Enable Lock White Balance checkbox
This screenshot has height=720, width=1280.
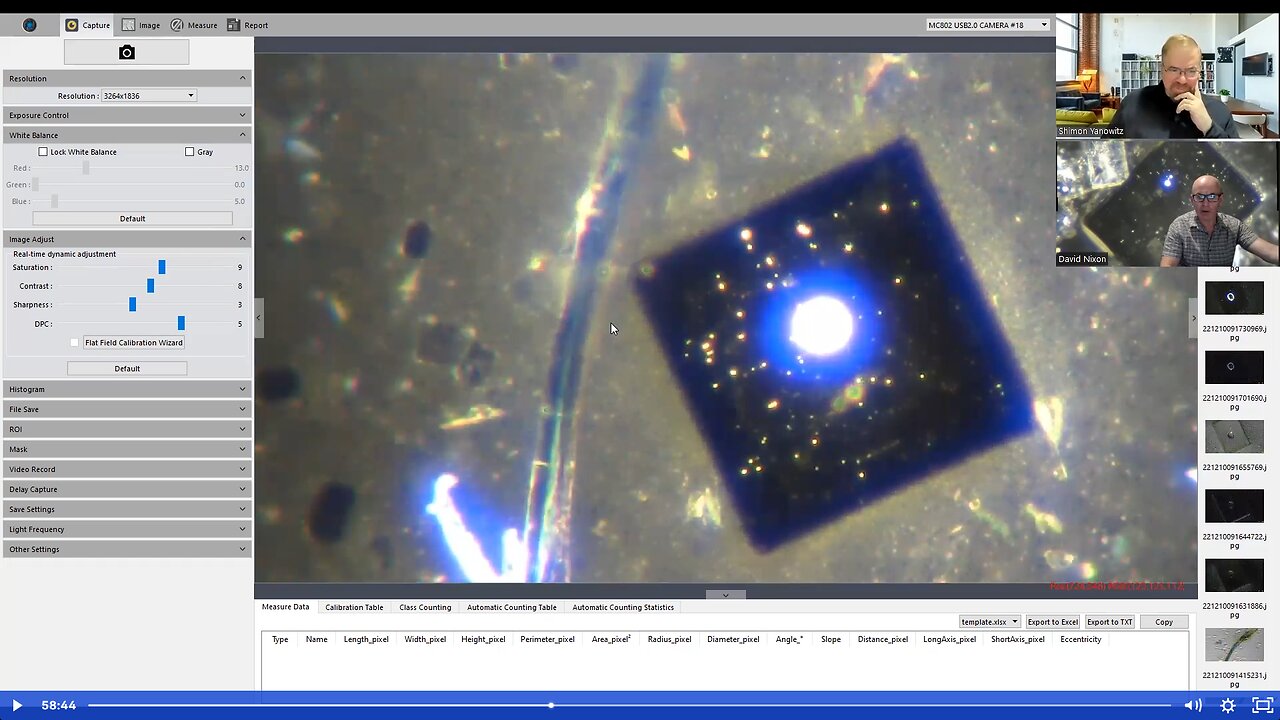tap(43, 152)
